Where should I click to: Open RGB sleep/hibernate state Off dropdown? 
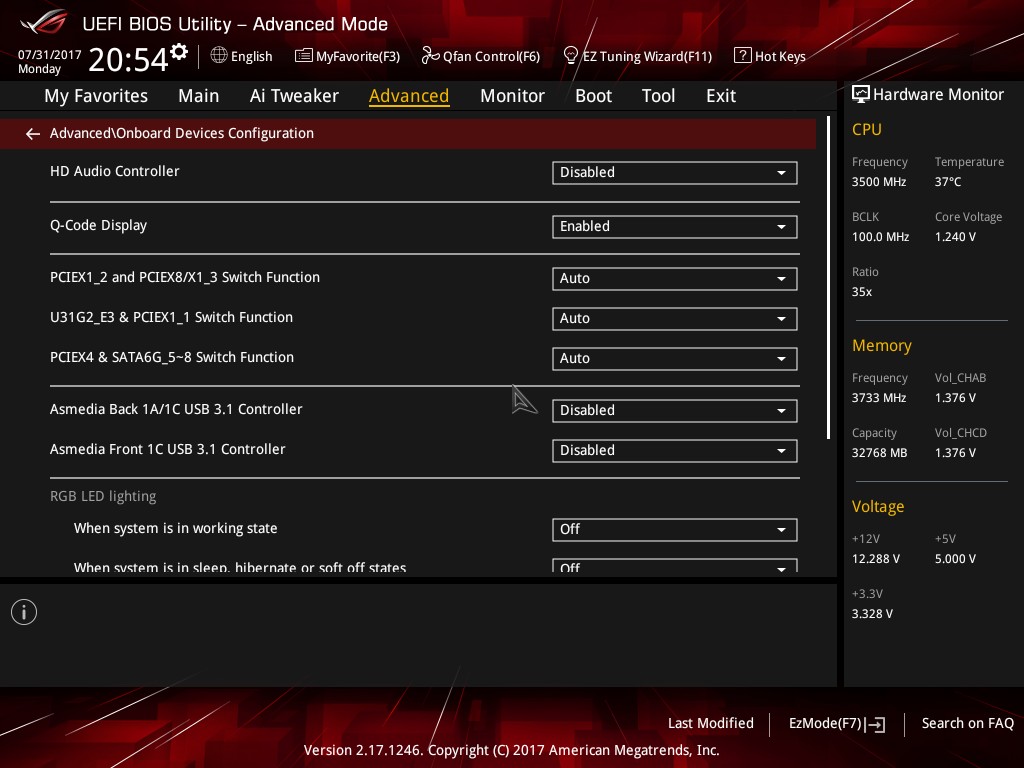675,566
